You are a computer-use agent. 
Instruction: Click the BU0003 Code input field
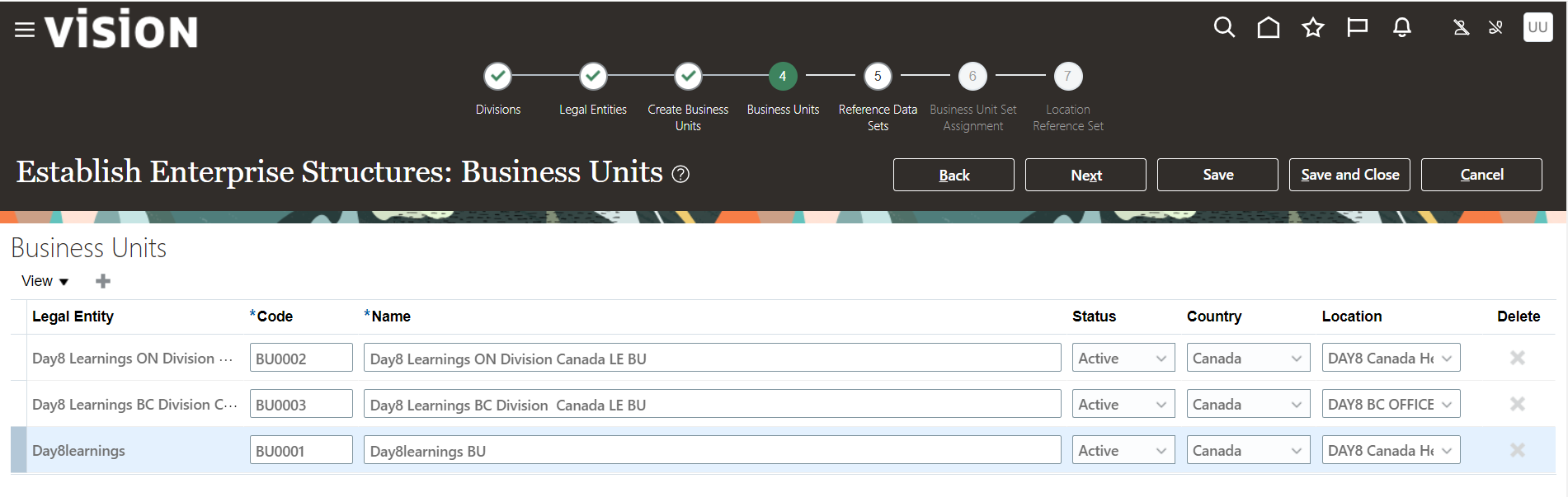tap(301, 405)
